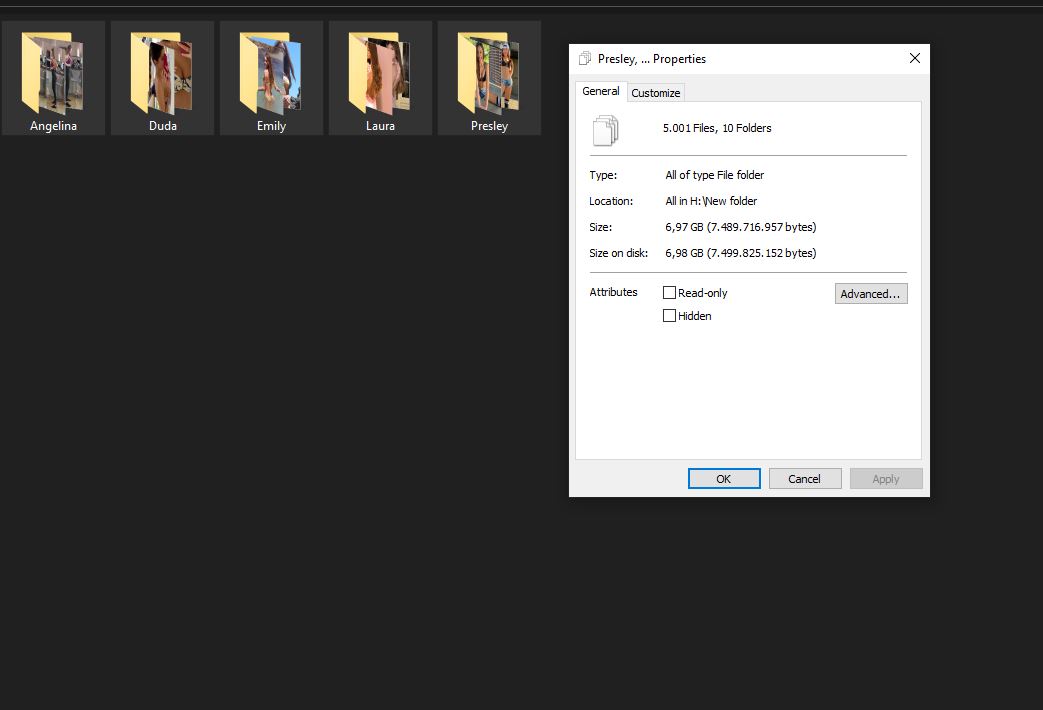
Task: Click the multiple-files icon in Properties title bar
Action: [x=585, y=59]
